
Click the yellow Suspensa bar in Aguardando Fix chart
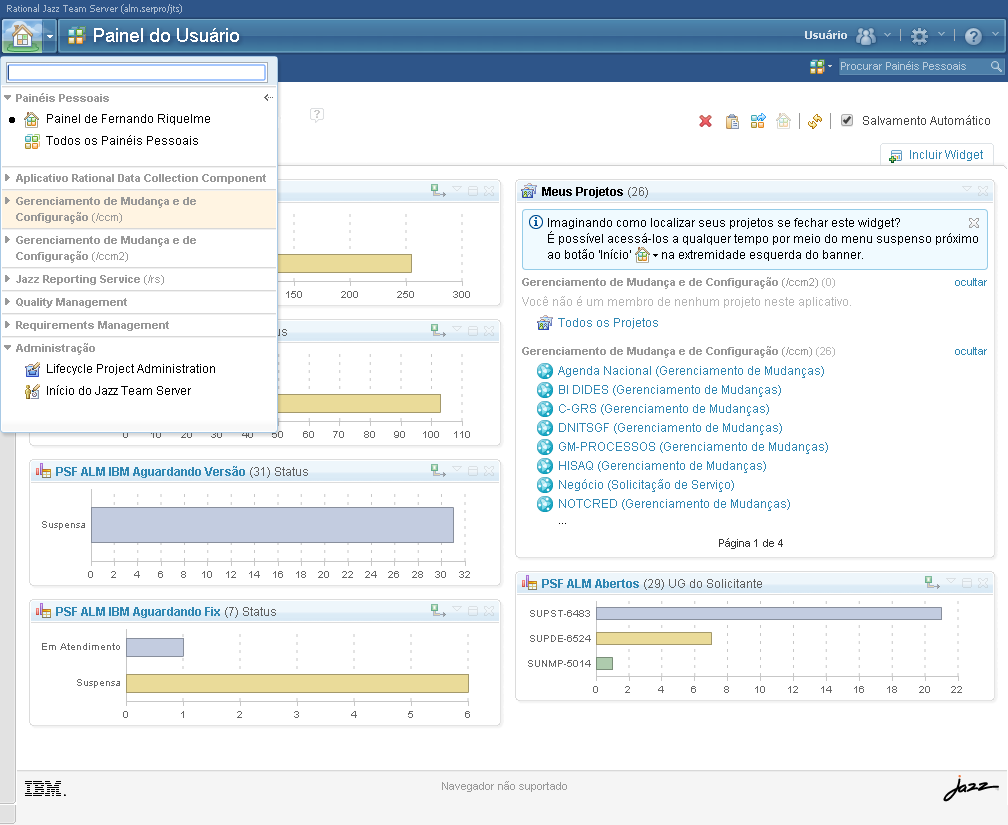point(297,684)
